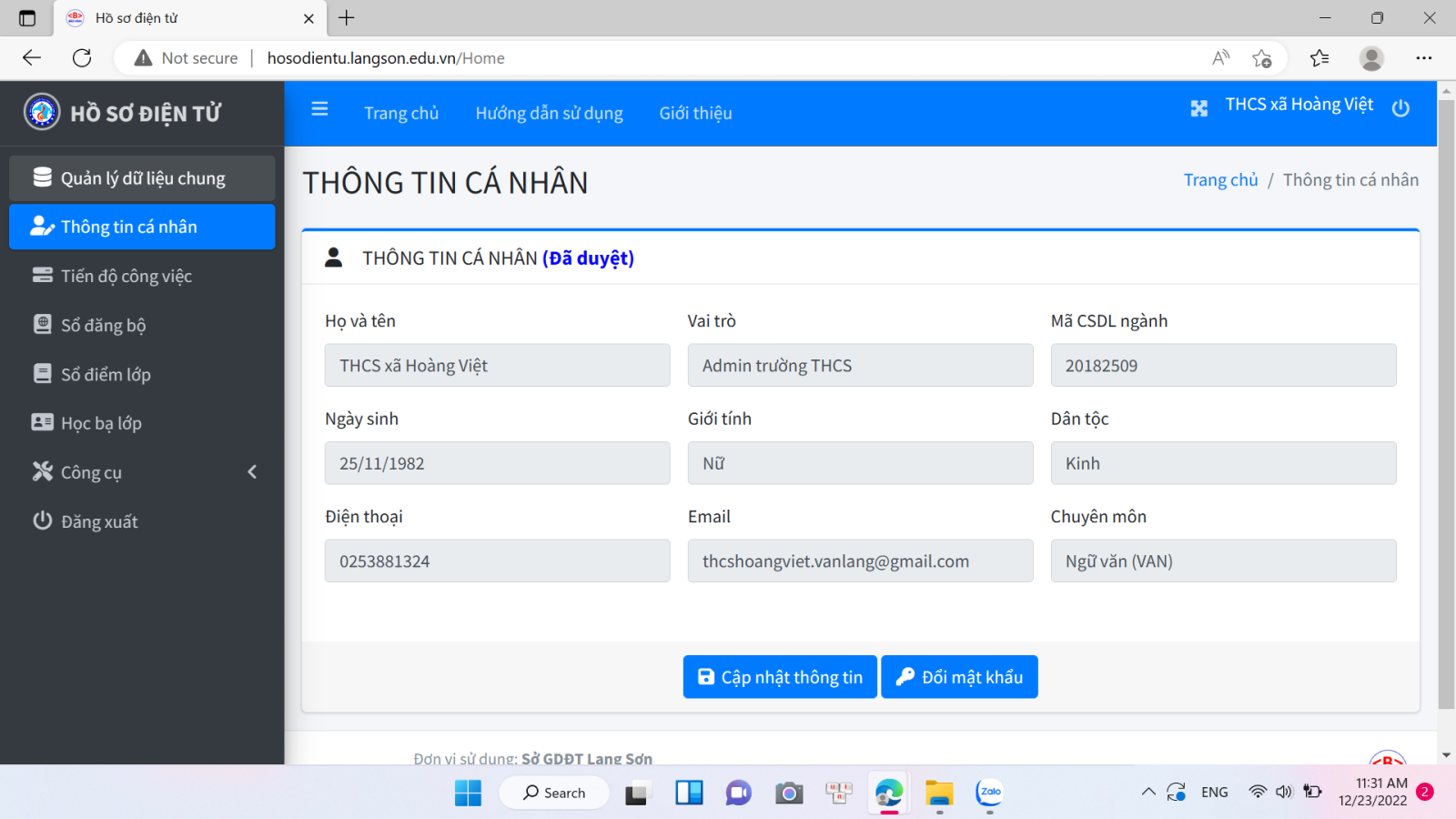Click the browser back arrow
Screen dimensions: 1456x819
(32, 58)
